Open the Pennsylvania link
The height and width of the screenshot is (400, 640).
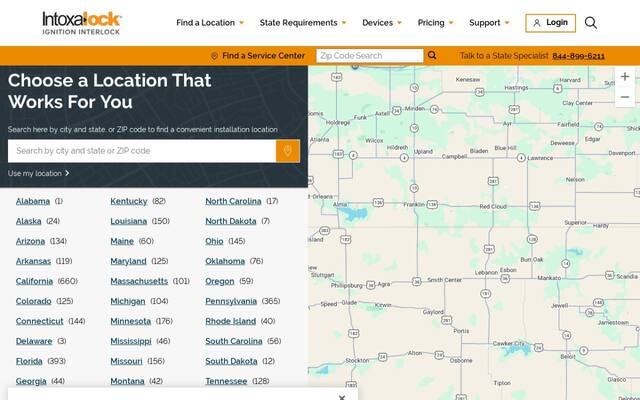point(231,301)
